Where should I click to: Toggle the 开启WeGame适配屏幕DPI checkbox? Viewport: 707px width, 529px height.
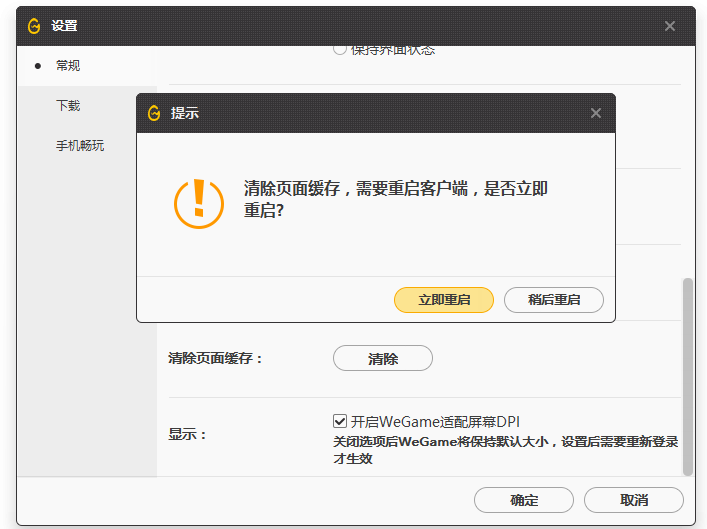click(340, 421)
